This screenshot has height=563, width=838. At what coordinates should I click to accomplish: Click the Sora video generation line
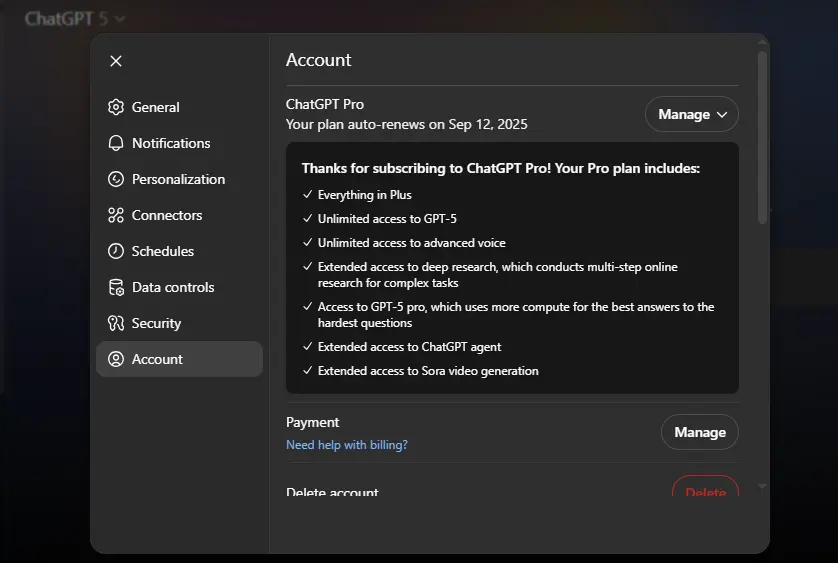click(x=428, y=371)
